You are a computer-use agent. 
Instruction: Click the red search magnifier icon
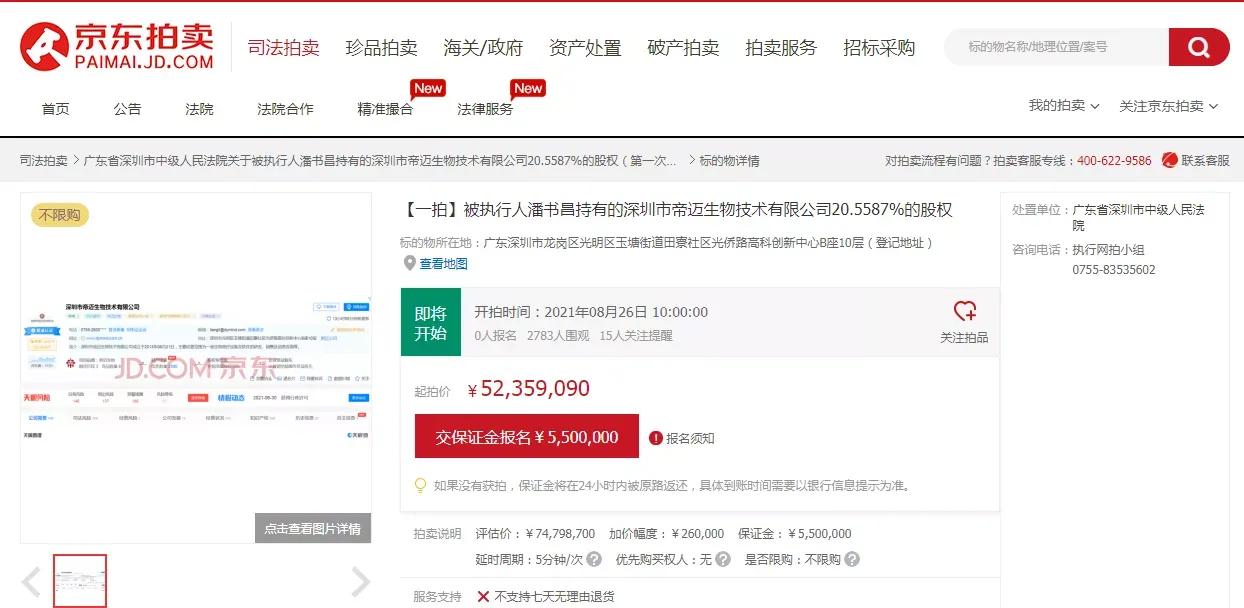point(1198,47)
